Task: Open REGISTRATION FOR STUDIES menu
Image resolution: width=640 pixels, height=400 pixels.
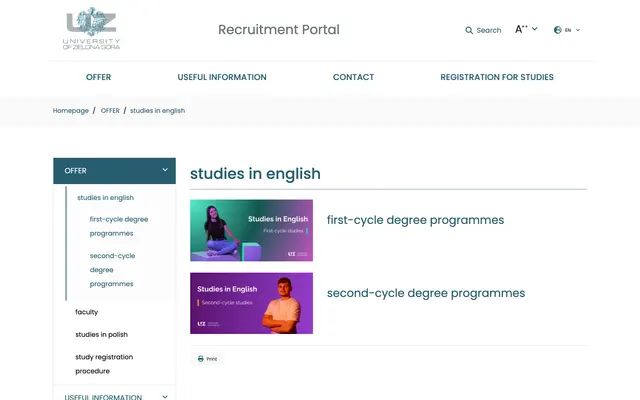Action: coord(497,77)
